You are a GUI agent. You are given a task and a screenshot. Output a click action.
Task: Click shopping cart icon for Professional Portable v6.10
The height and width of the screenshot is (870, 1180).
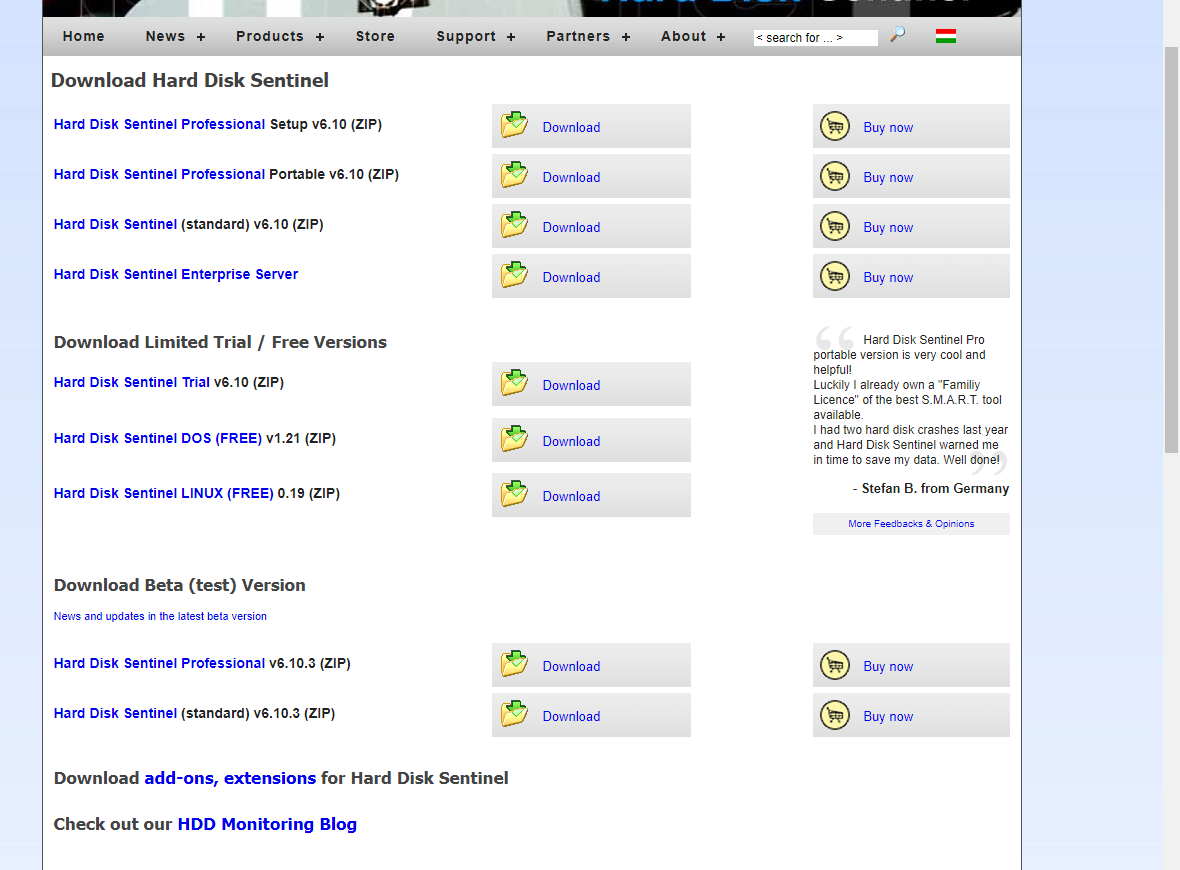click(x=835, y=176)
